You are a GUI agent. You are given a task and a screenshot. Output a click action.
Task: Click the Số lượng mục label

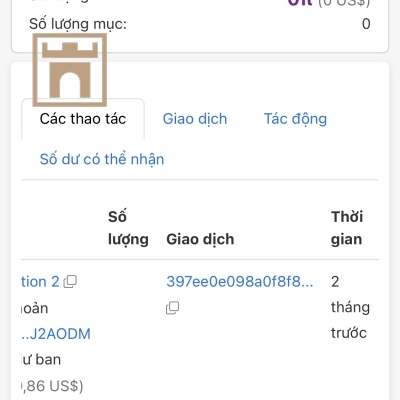point(78,24)
